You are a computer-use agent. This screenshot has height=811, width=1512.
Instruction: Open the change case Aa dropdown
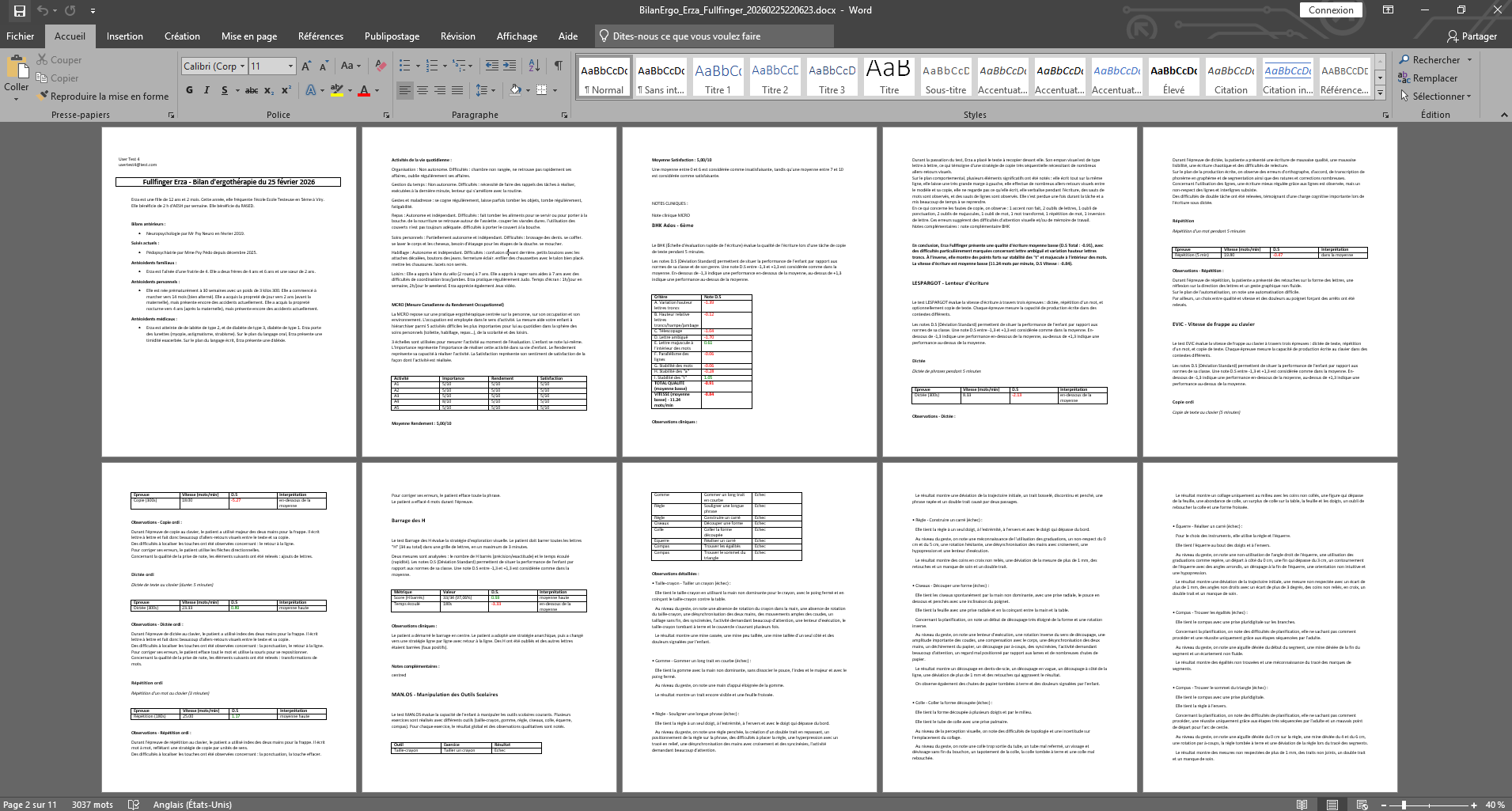coord(351,66)
